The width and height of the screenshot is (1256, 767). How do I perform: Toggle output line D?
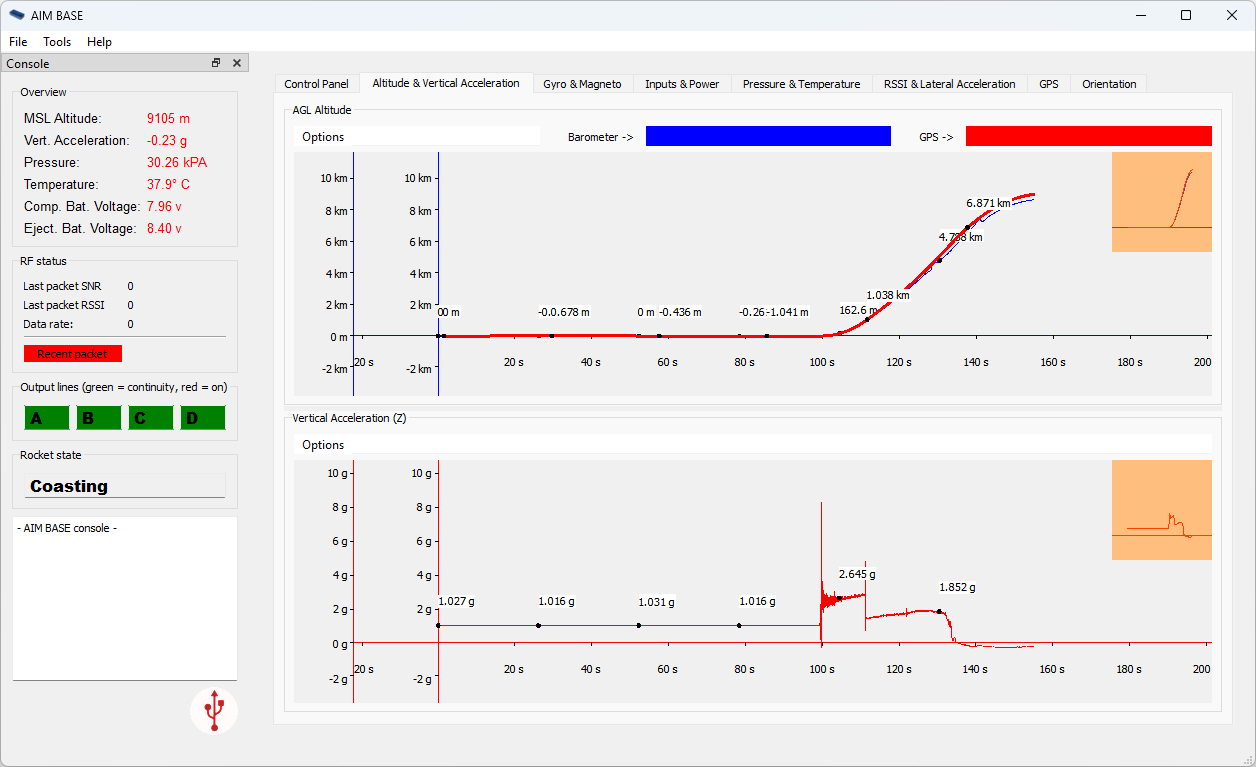(x=203, y=418)
